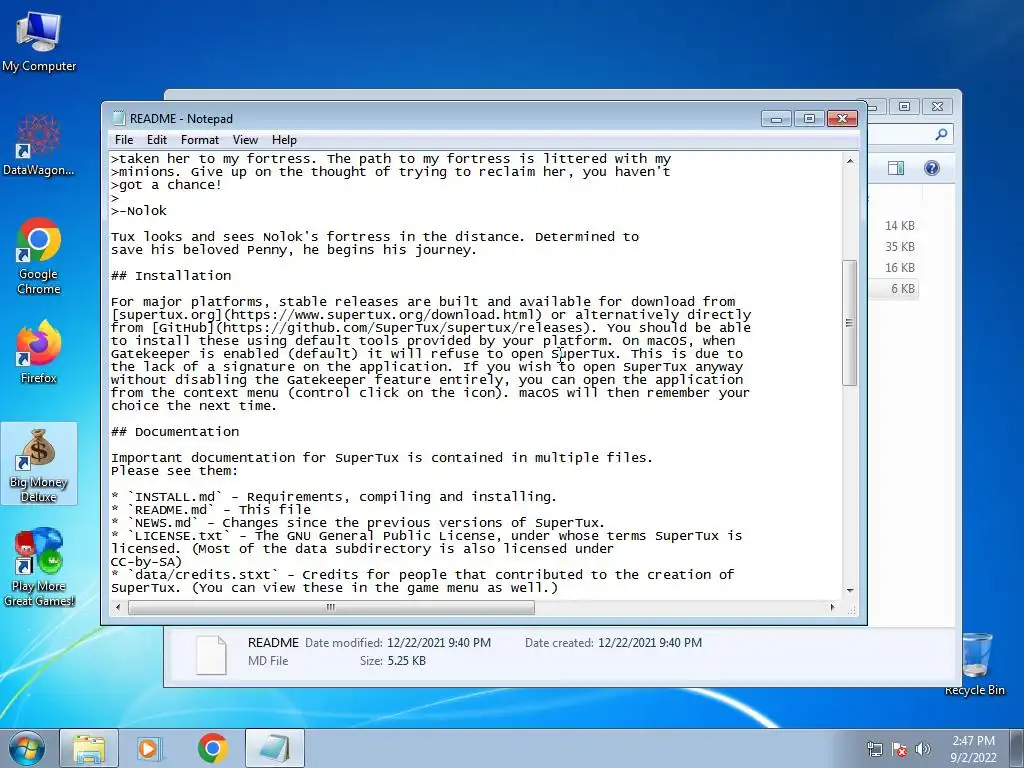Maximize the README Notepad window
This screenshot has width=1024, height=768.
(809, 119)
